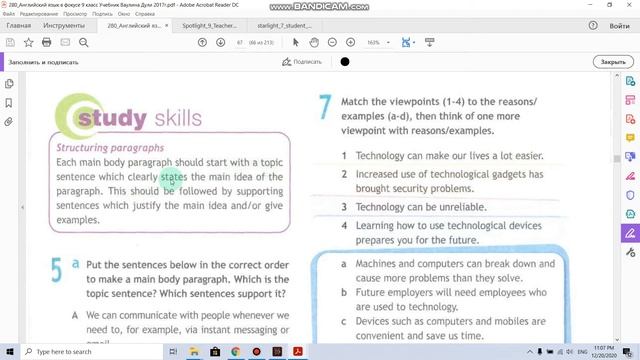Zoom in with the plus button
The width and height of the screenshot is (640, 360).
350,42
